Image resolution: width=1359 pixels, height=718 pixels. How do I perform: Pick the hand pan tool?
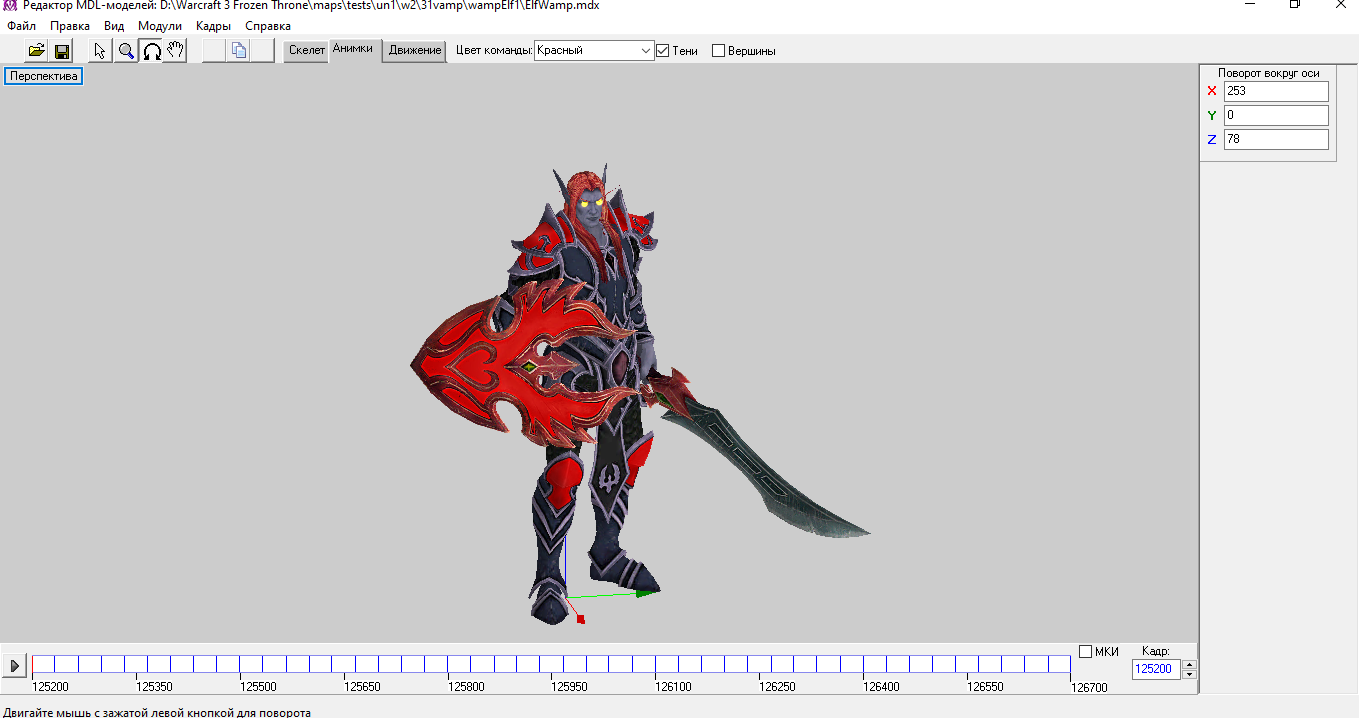point(175,51)
